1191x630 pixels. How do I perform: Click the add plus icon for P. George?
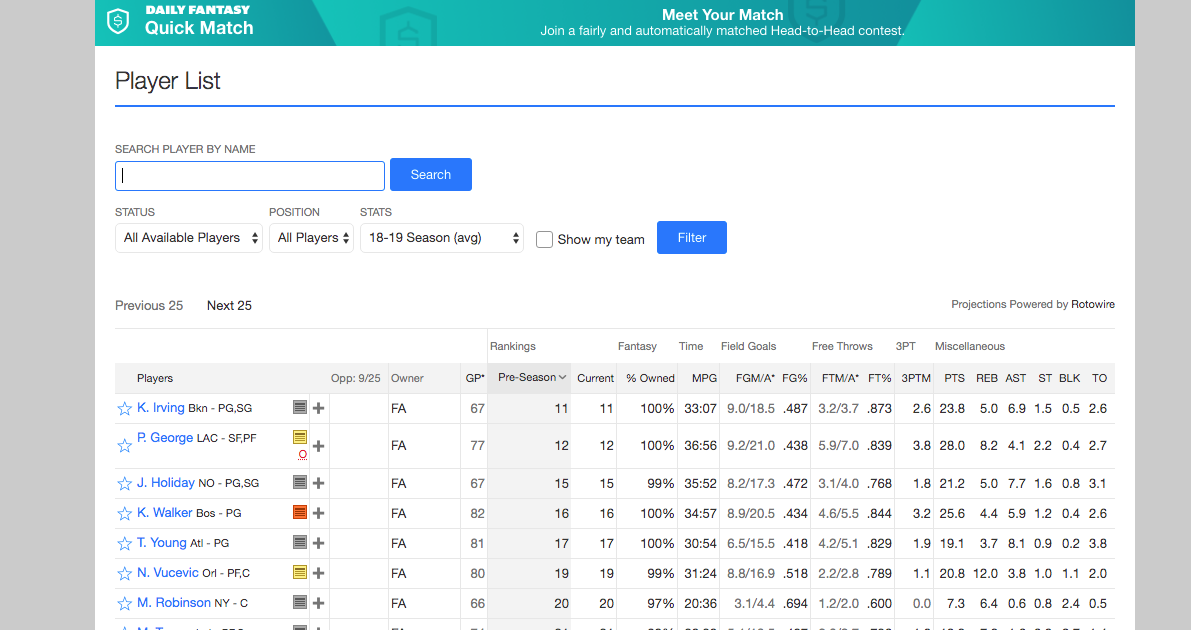coord(318,446)
